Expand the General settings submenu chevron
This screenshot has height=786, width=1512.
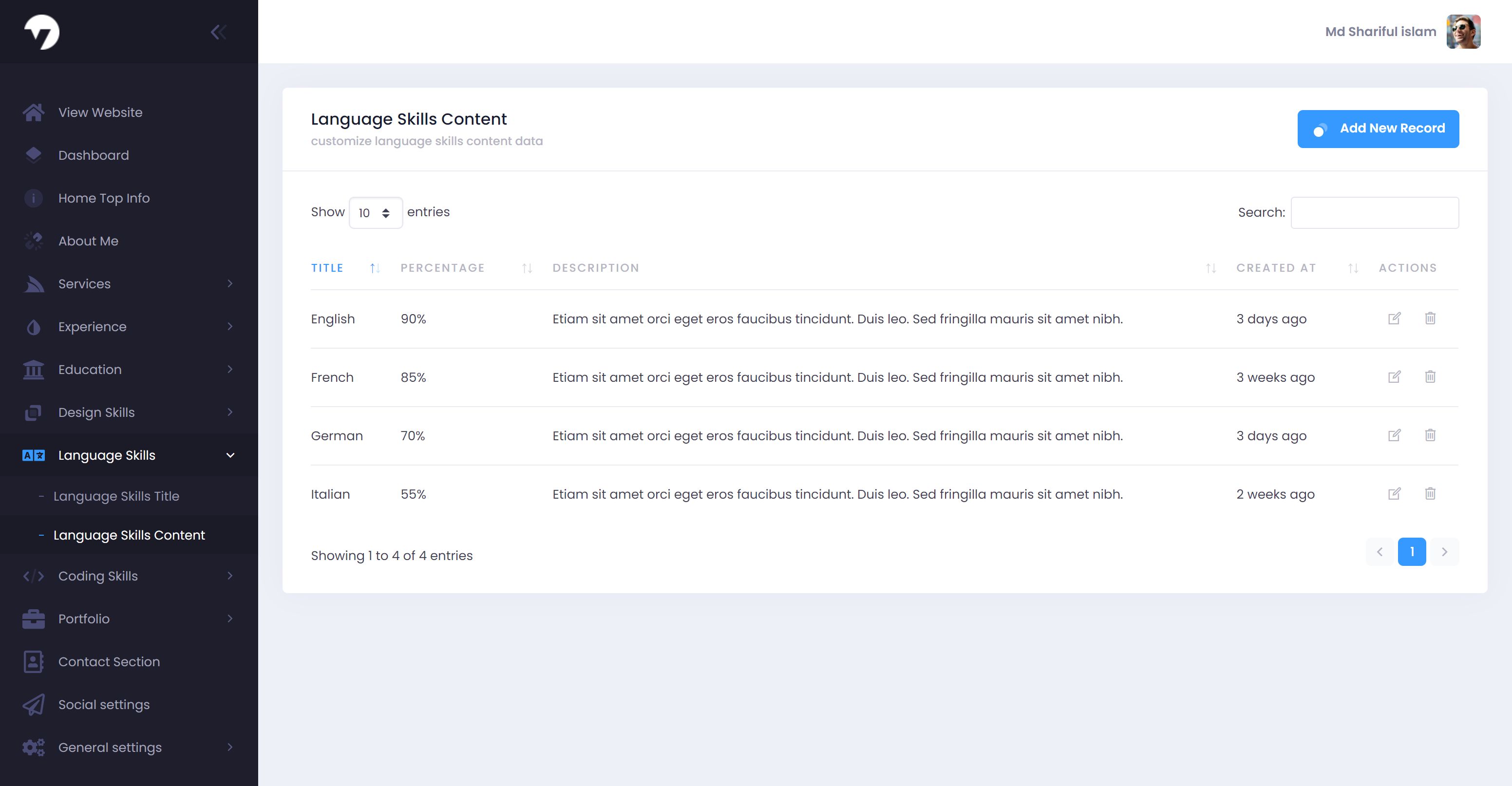(230, 747)
